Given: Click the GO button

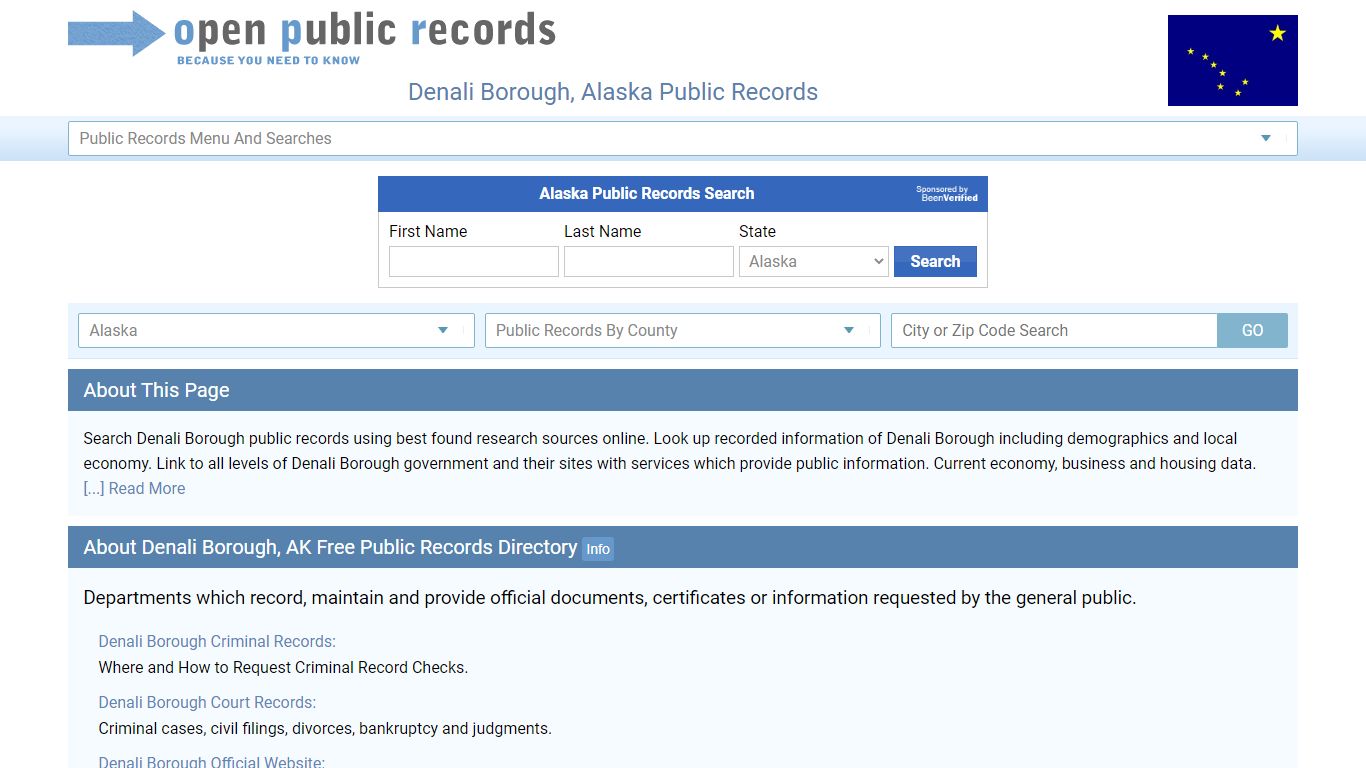Looking at the screenshot, I should [1252, 330].
